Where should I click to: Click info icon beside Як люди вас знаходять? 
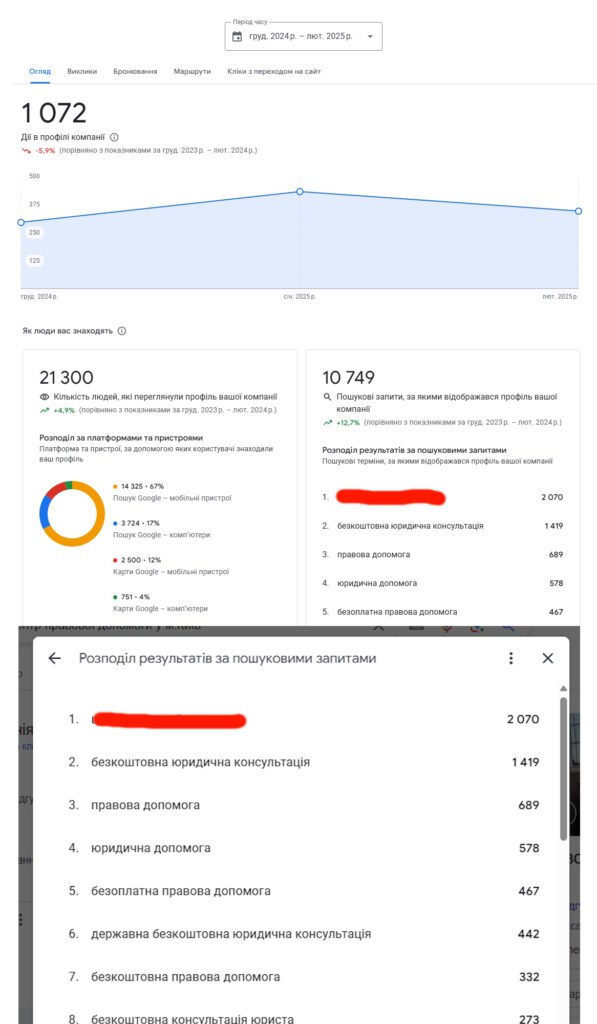(x=121, y=331)
